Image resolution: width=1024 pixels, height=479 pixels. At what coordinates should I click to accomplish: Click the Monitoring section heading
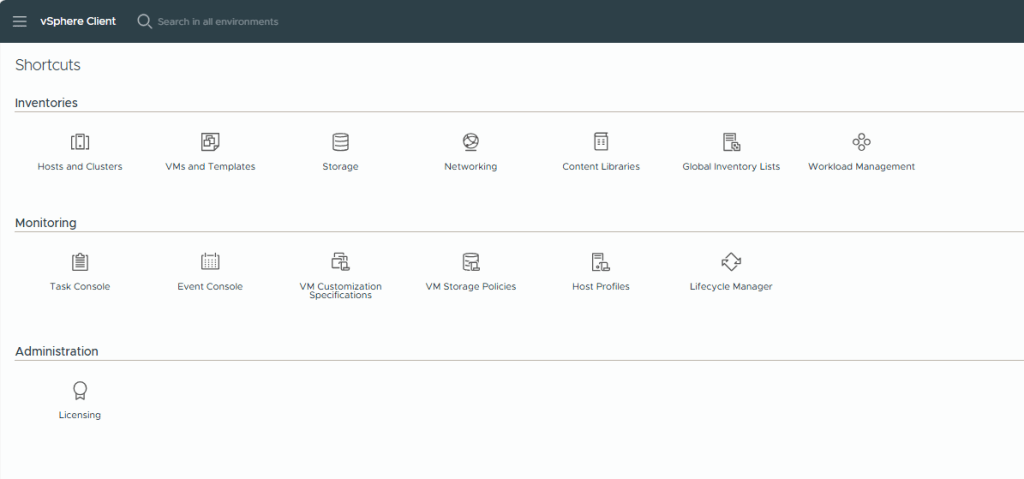[x=46, y=223]
